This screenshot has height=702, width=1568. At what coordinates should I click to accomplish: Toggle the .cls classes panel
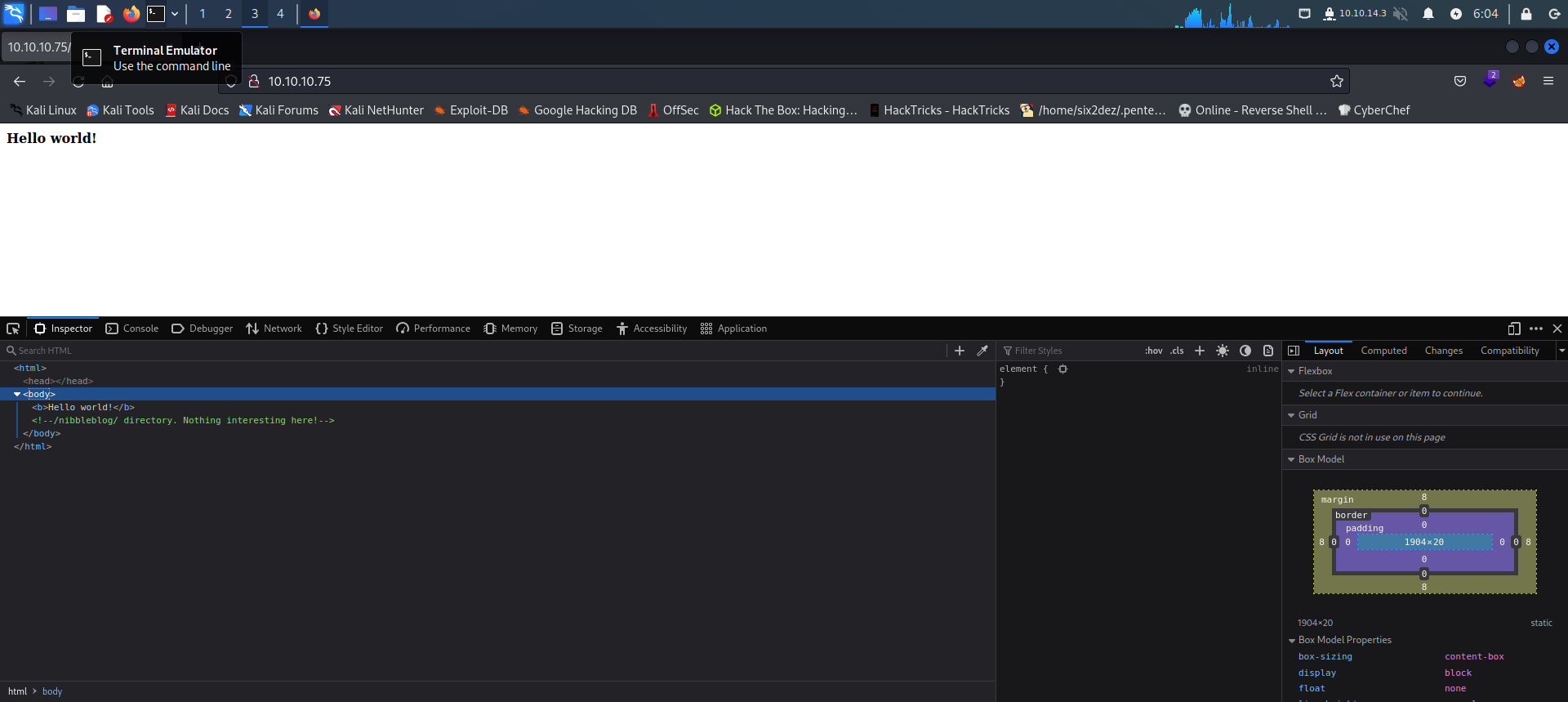1177,351
